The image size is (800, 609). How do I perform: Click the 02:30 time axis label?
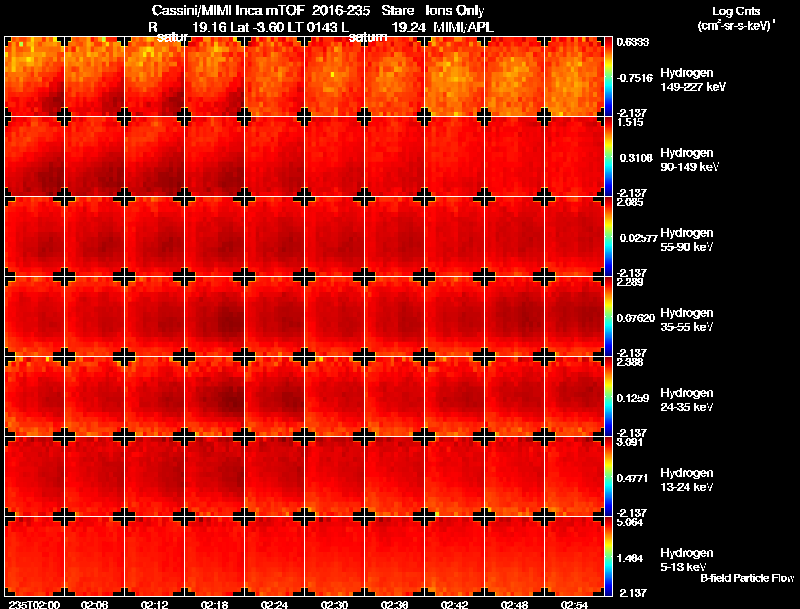click(x=334, y=604)
